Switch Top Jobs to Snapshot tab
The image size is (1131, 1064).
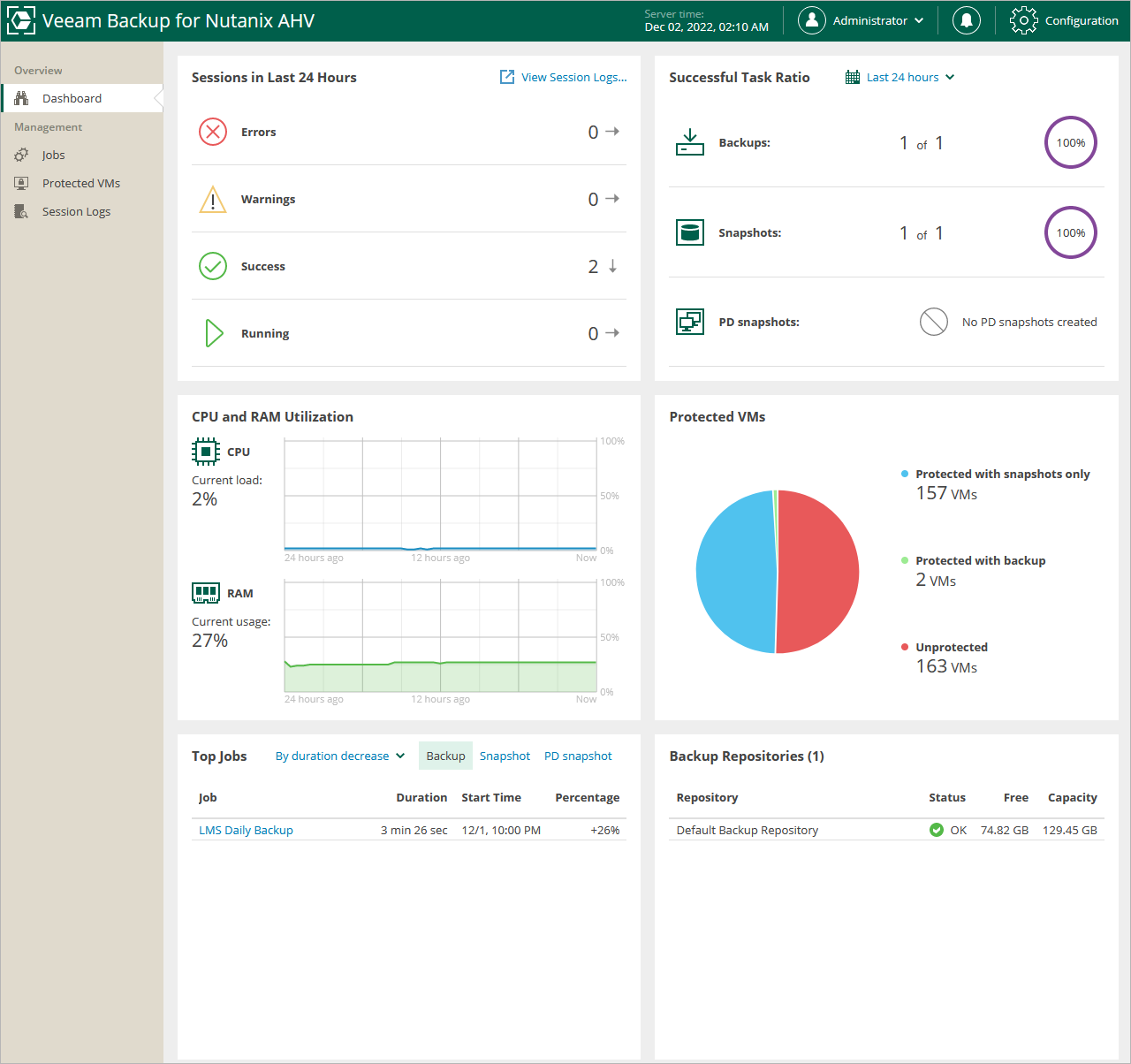coord(505,756)
